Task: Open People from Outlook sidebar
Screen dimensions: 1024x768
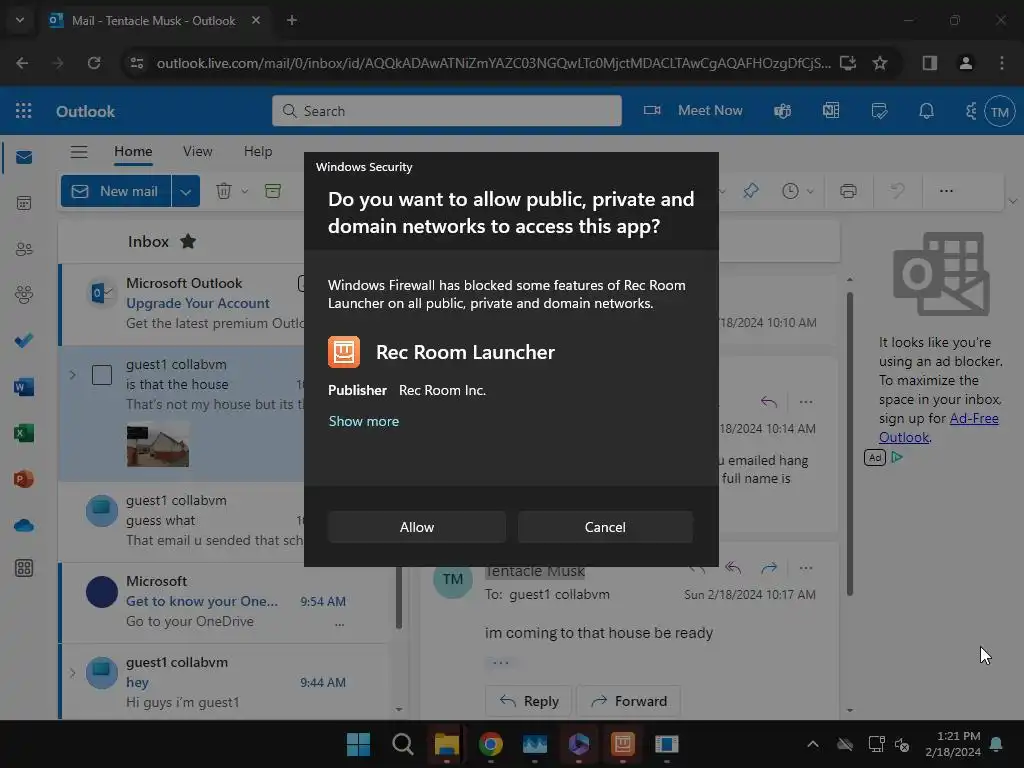Action: (x=24, y=249)
